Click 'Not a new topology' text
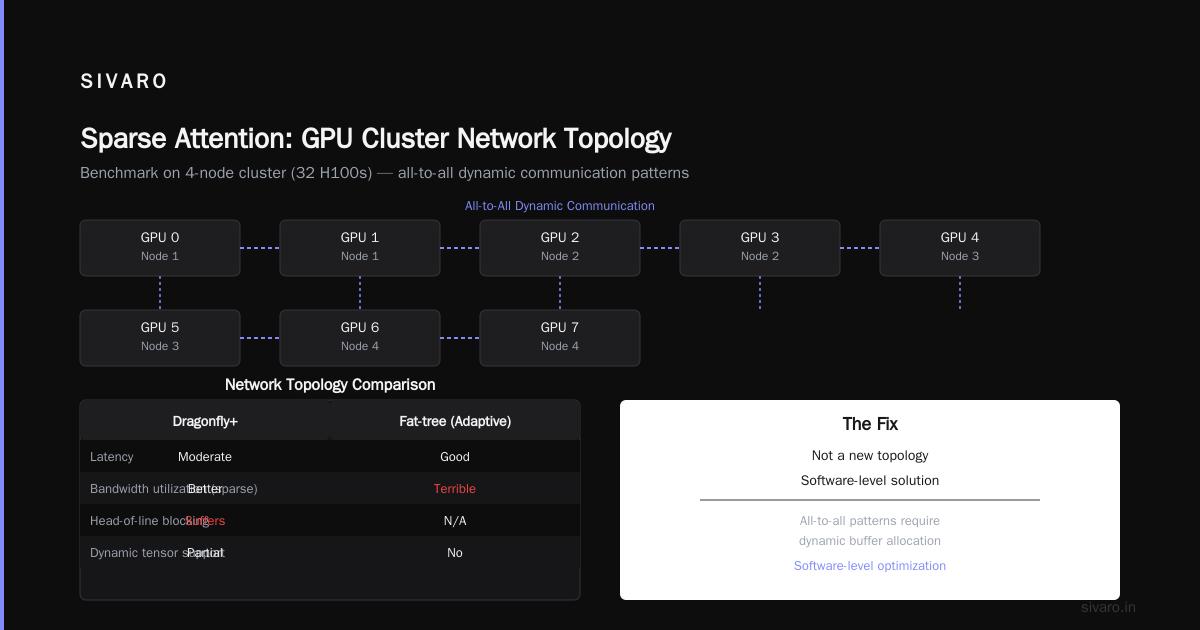The height and width of the screenshot is (630, 1200). [870, 456]
